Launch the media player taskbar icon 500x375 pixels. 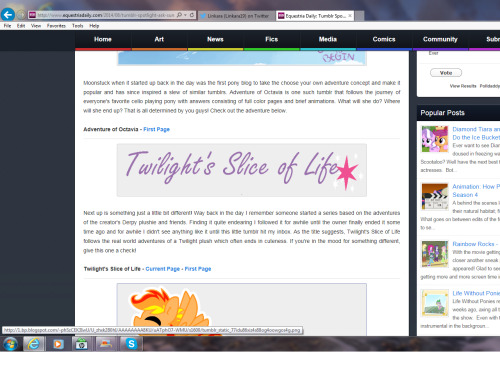click(x=58, y=344)
